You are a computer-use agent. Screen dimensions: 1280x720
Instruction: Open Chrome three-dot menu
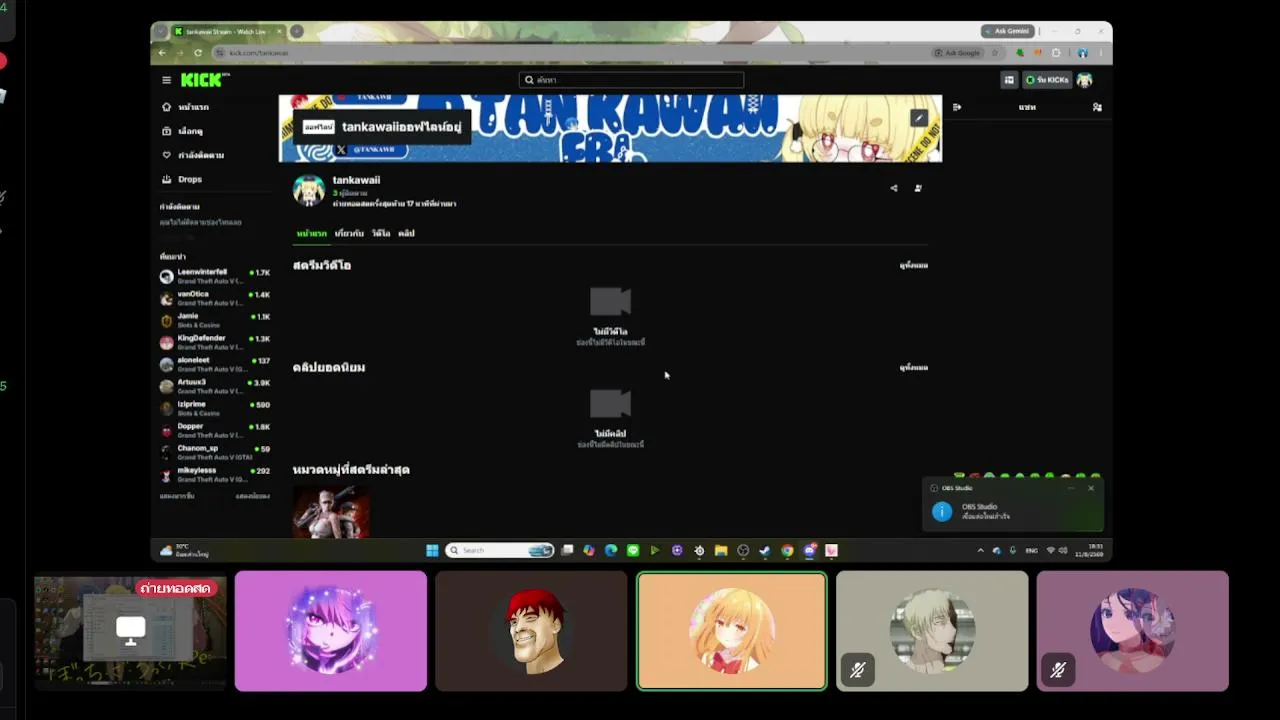[1101, 53]
